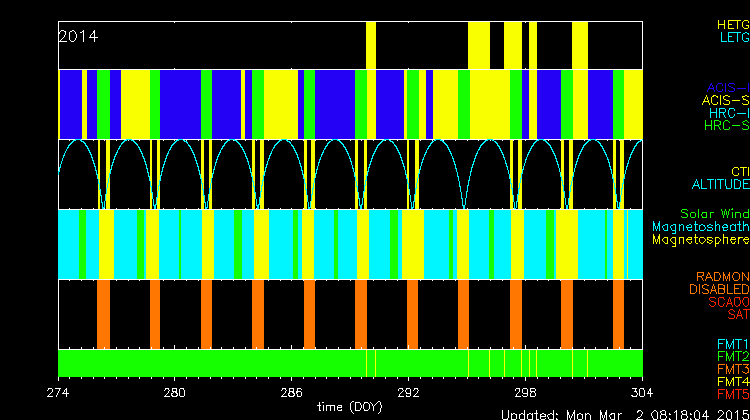Click the 2014 year label

tap(78, 37)
